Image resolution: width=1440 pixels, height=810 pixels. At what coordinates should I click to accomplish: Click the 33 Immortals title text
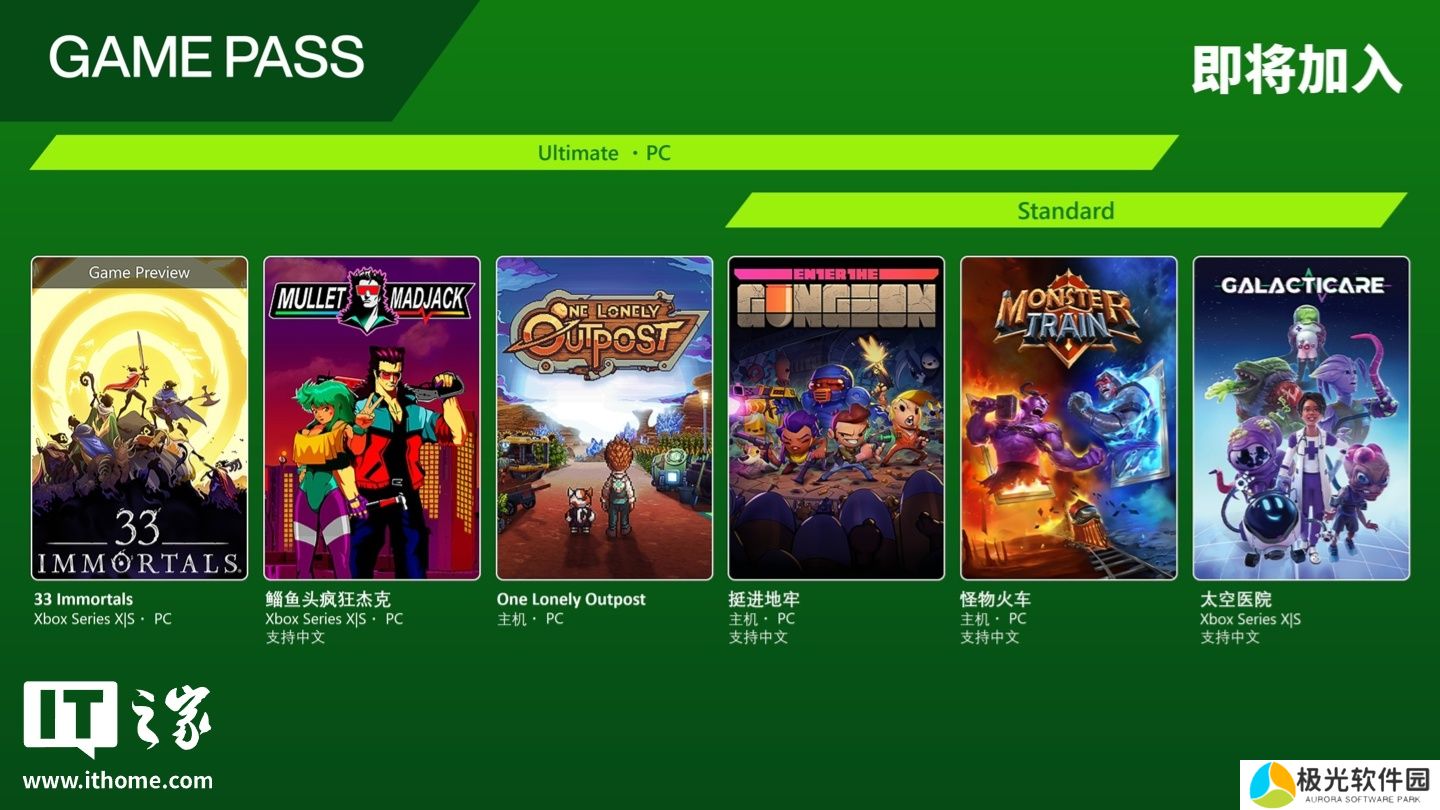83,599
